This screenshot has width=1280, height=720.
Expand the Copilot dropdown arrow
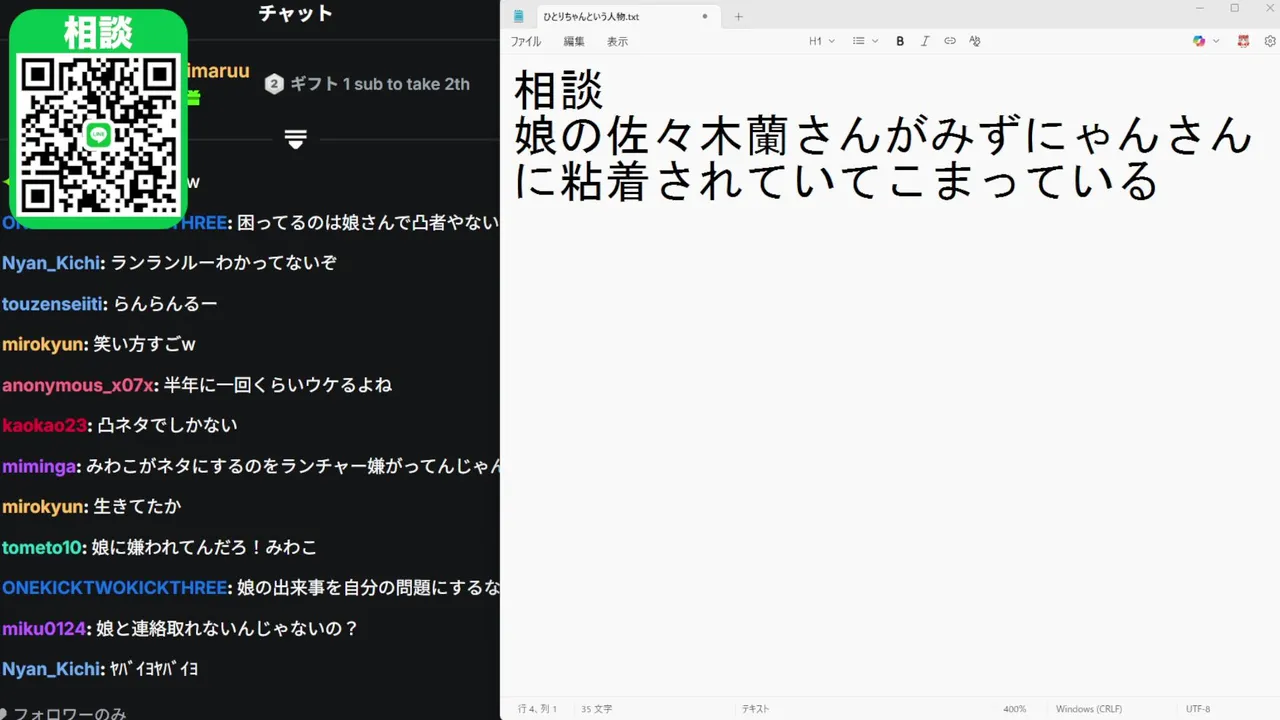pos(1216,41)
